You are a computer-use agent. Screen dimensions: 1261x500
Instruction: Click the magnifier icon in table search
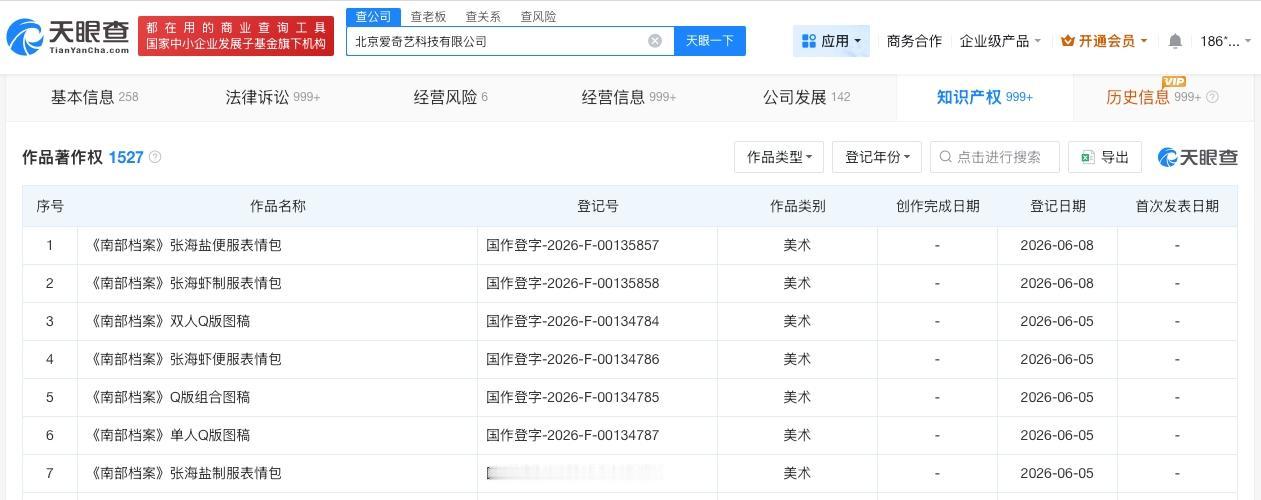point(945,157)
